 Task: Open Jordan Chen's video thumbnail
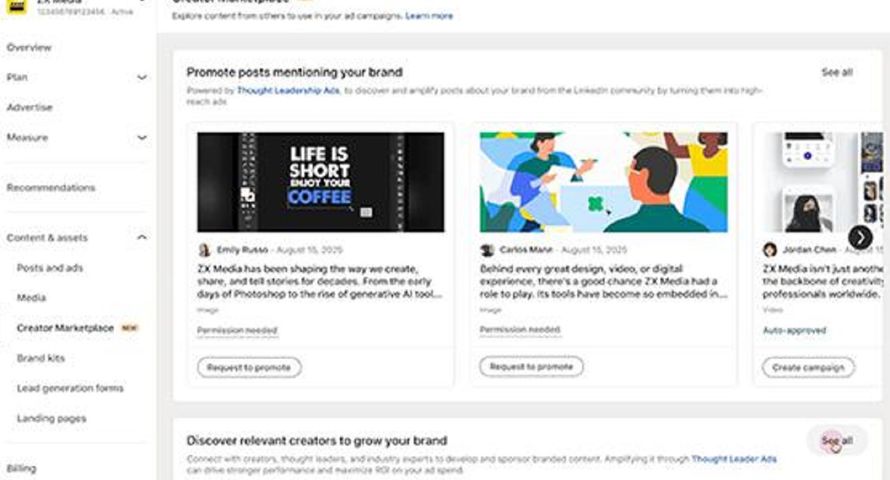click(822, 182)
